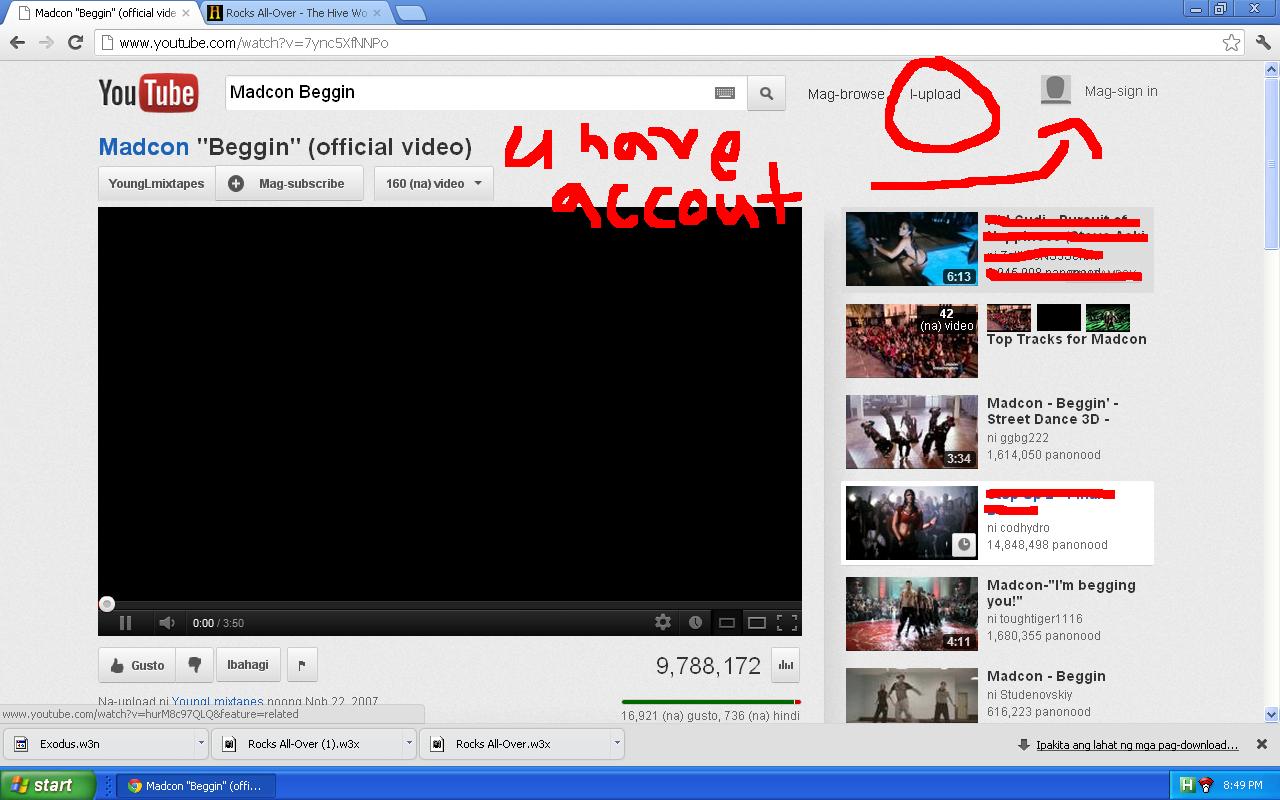The image size is (1280, 800).
Task: Click the Chrome taskbar button Madcon "Beggin"
Action: point(195,785)
